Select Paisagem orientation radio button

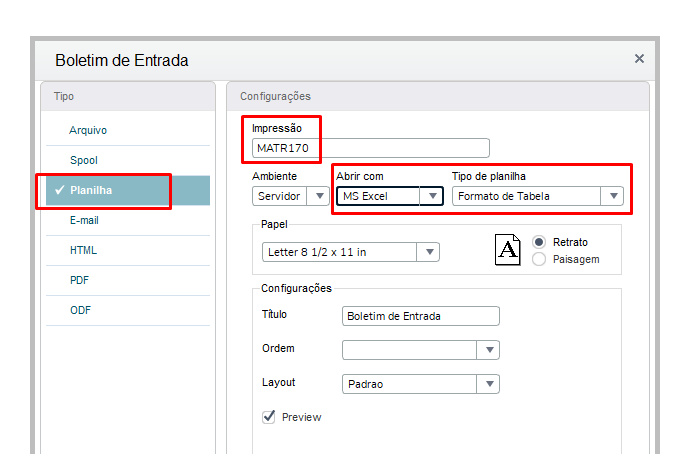coord(539,259)
